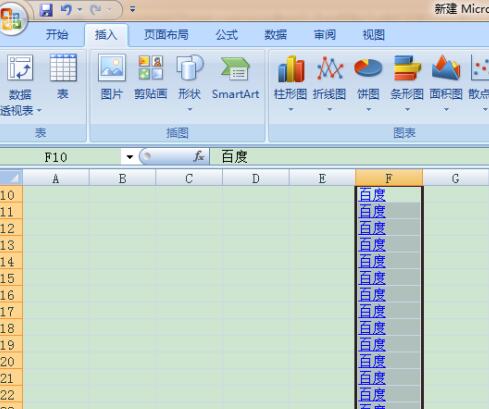Select column C header
Screen dimensions: 489x409
pos(189,179)
